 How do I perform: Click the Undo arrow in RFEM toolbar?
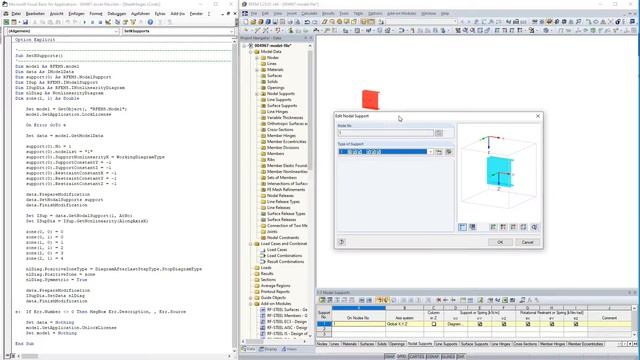click(307, 22)
